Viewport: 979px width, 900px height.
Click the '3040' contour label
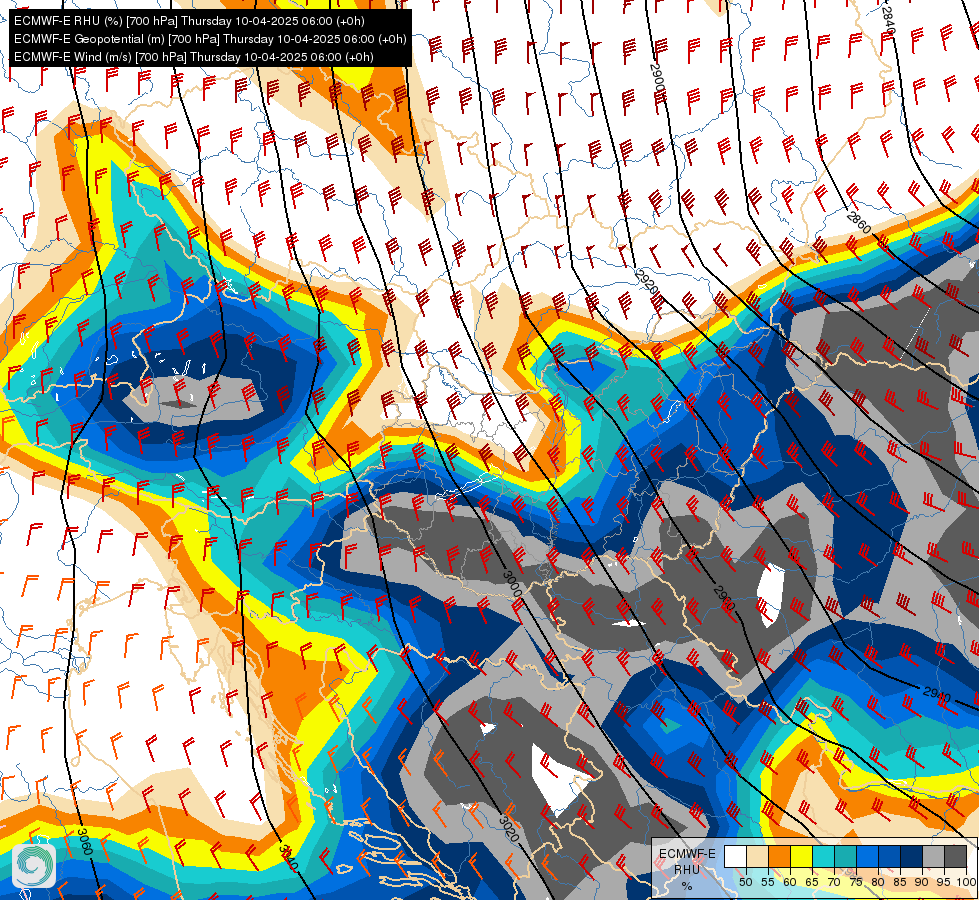288,859
